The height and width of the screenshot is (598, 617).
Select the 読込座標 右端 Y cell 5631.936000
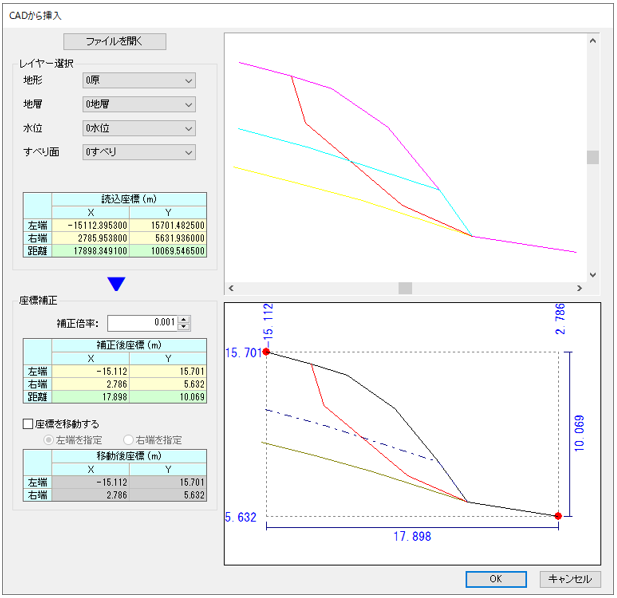pyautogui.click(x=168, y=238)
